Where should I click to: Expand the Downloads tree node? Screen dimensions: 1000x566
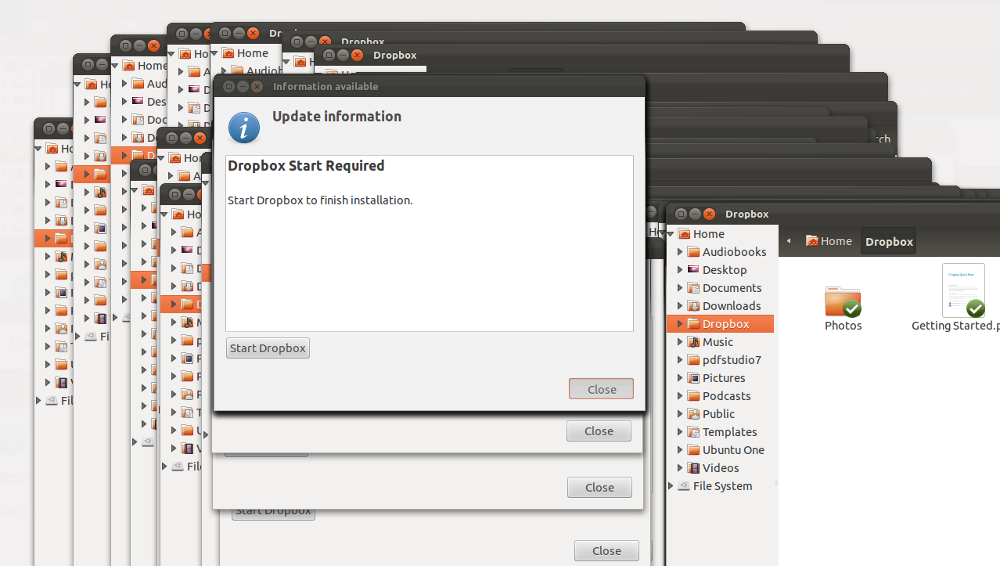point(680,306)
